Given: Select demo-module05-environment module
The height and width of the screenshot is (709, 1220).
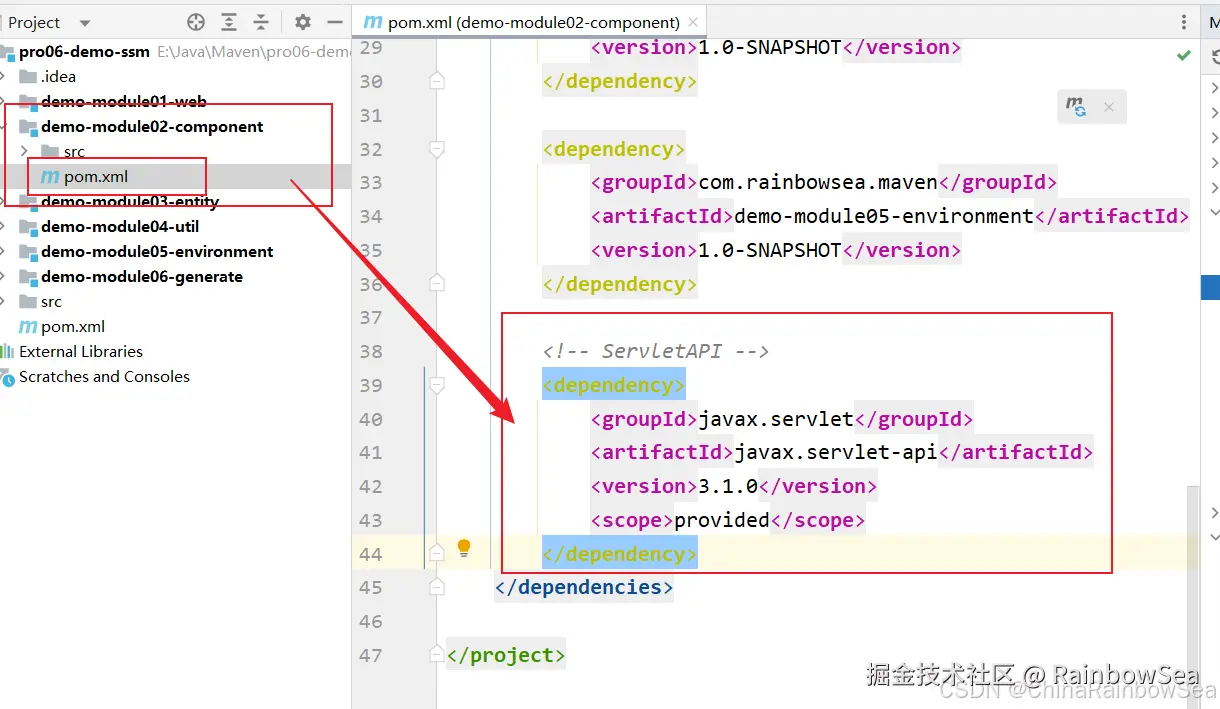Looking at the screenshot, I should point(157,251).
